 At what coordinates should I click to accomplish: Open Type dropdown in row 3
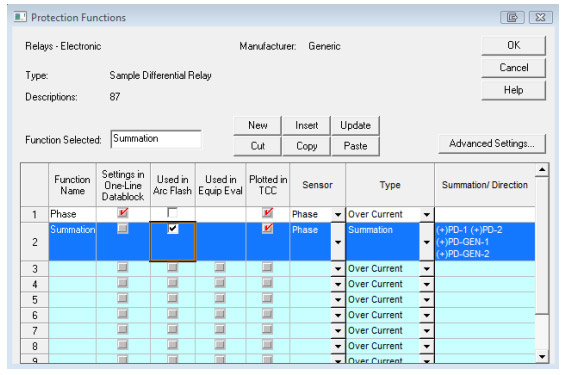coord(427,269)
